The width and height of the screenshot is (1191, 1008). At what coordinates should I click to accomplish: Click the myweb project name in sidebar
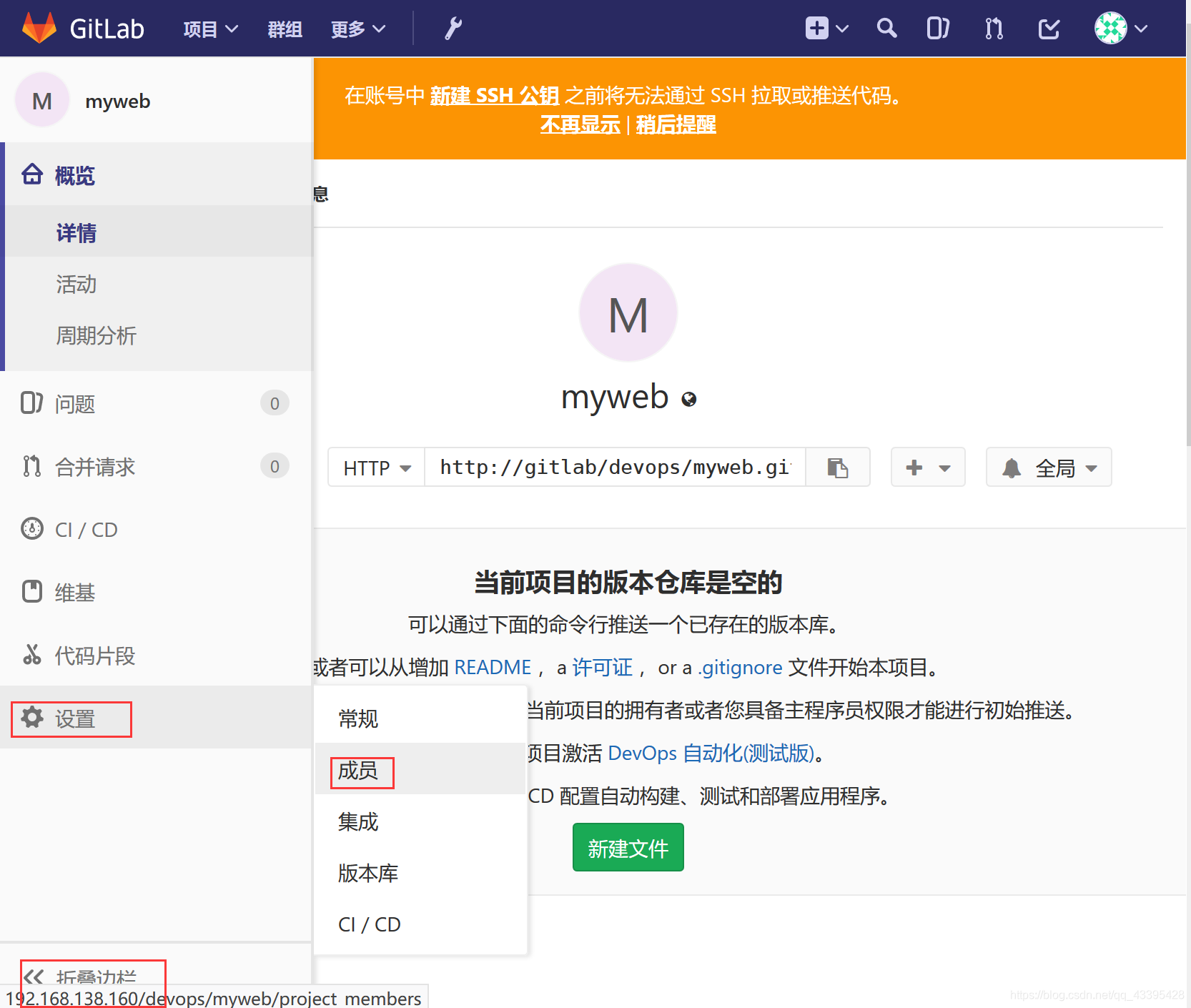click(x=118, y=101)
